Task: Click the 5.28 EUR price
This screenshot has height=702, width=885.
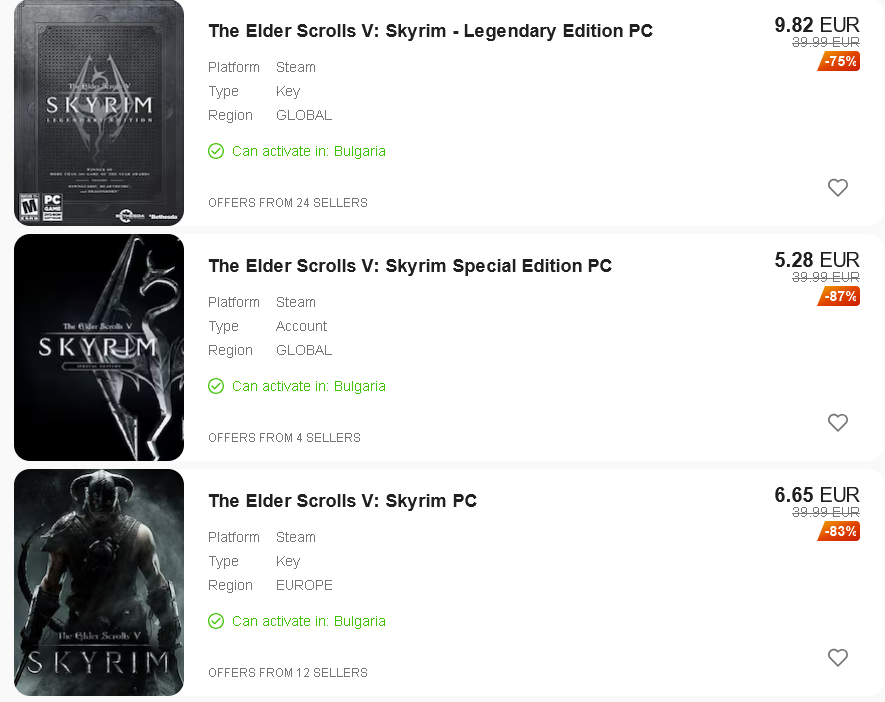Action: tap(817, 260)
